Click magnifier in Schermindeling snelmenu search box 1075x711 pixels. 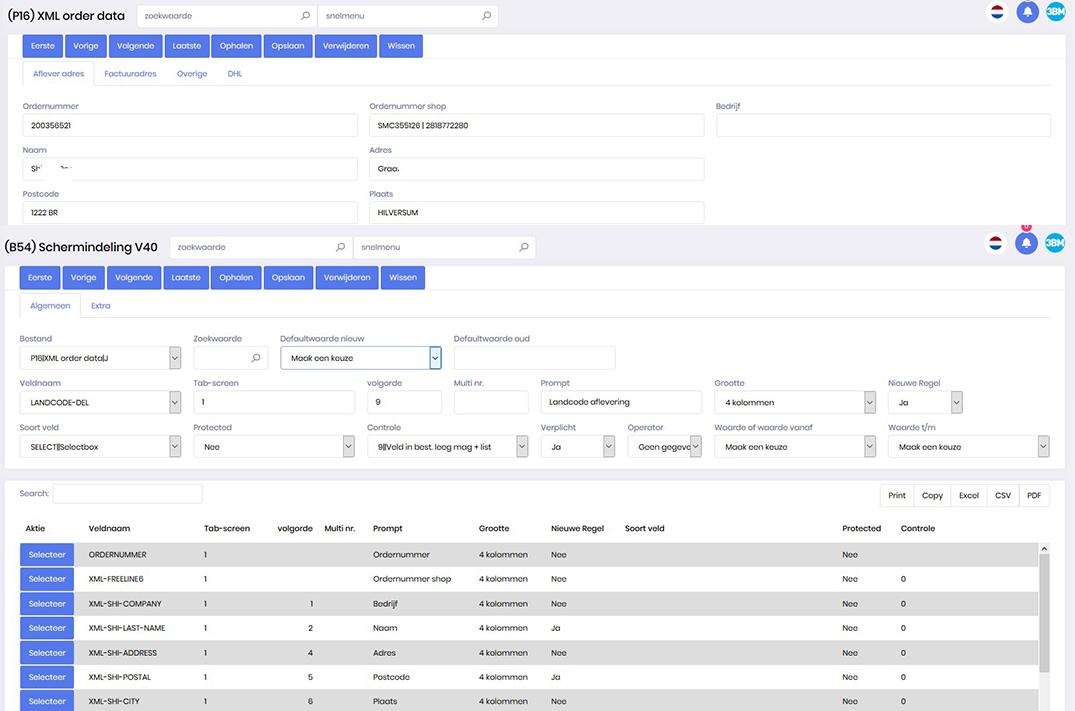[523, 247]
